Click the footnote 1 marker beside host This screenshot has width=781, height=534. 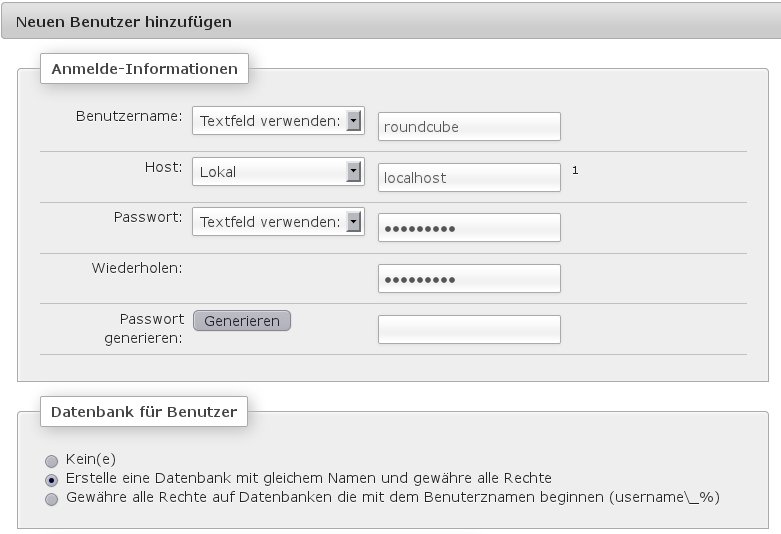point(575,170)
